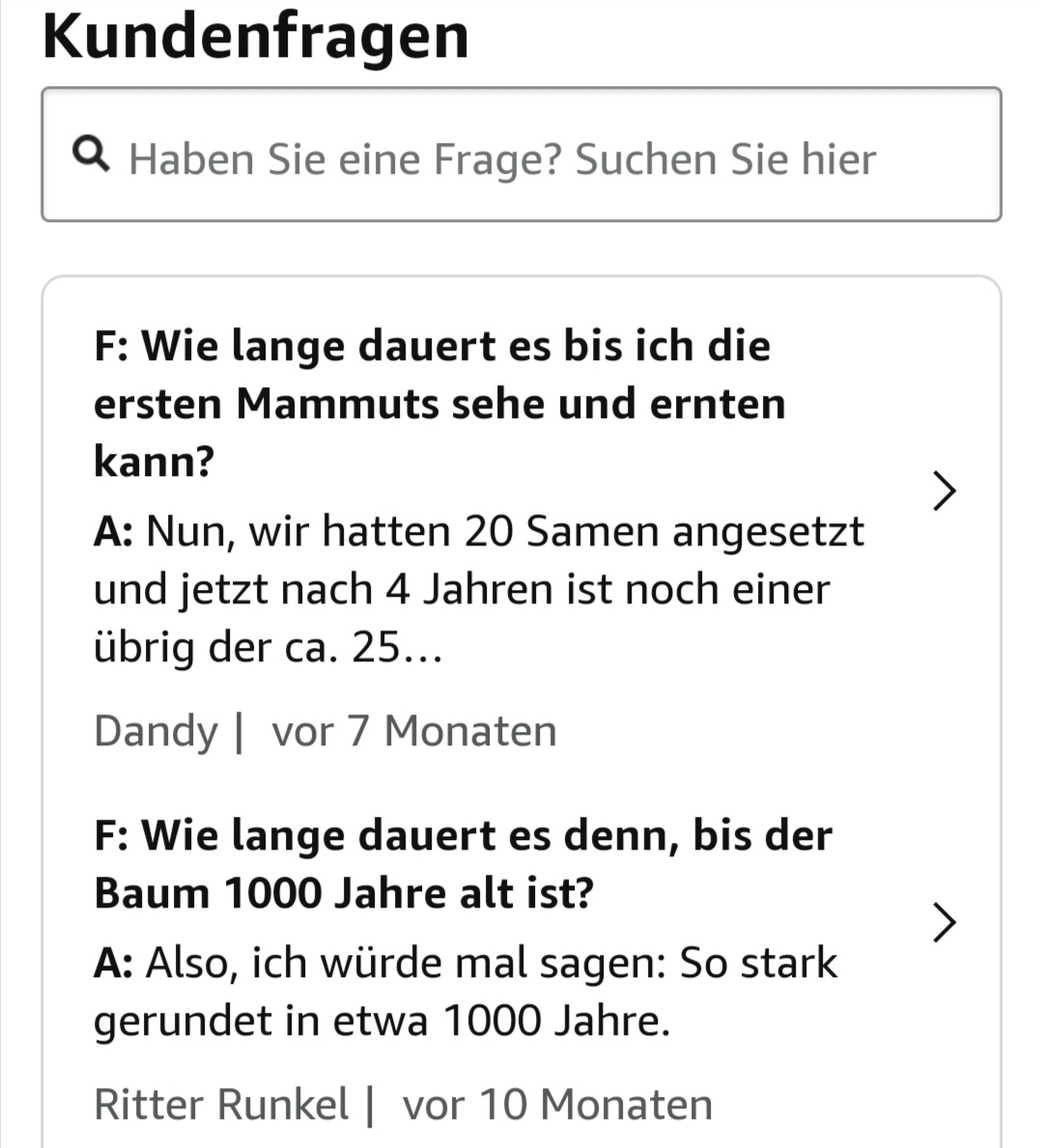Click the text "gerundet in etwa 1000 Jahre."
1043x1148 pixels.
tap(381, 1021)
